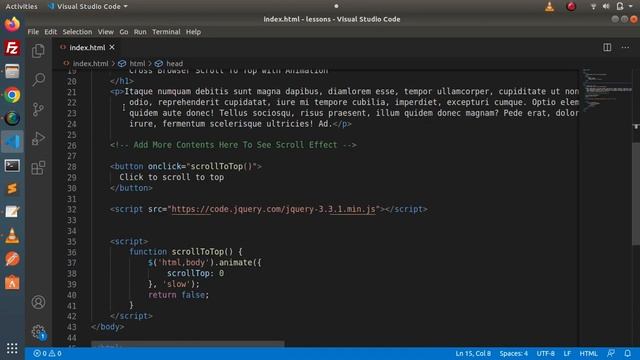The image size is (640, 360).
Task: Launch VLC media player from dock
Action: coord(12,236)
